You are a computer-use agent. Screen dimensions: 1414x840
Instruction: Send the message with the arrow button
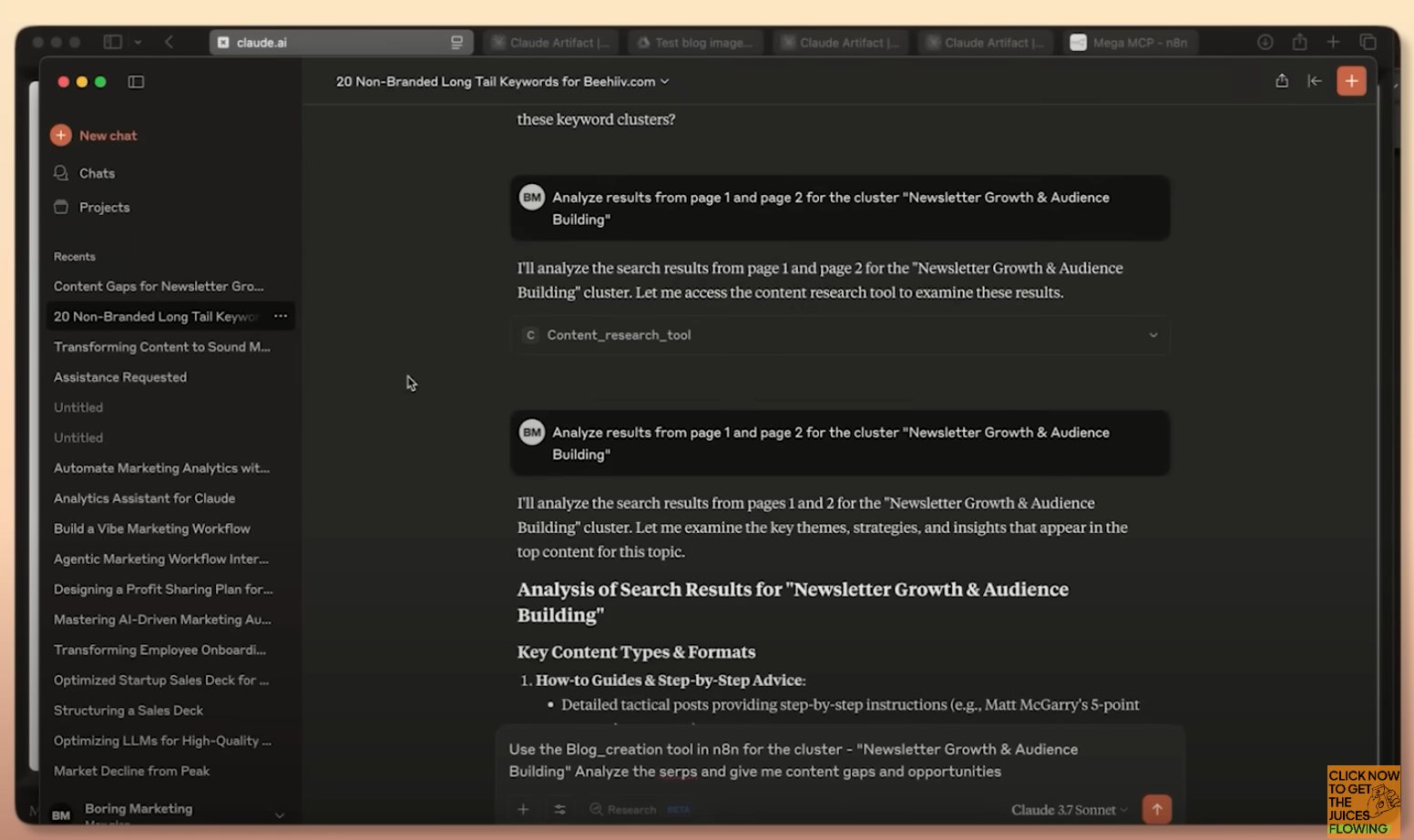coord(1157,809)
